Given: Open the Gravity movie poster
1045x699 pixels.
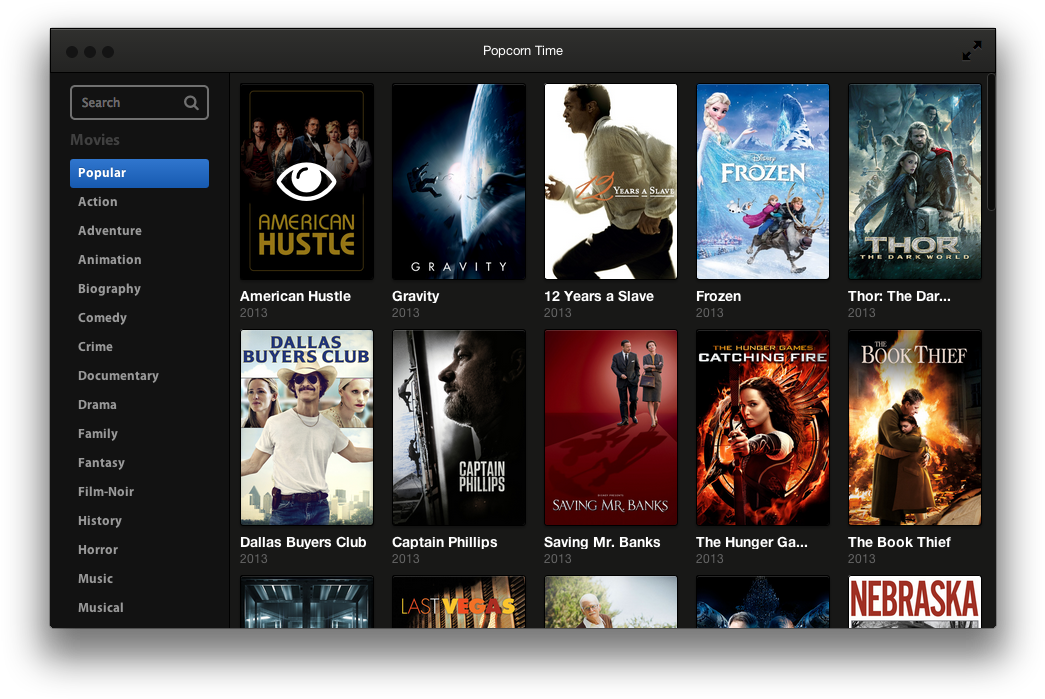Looking at the screenshot, I should click(459, 181).
